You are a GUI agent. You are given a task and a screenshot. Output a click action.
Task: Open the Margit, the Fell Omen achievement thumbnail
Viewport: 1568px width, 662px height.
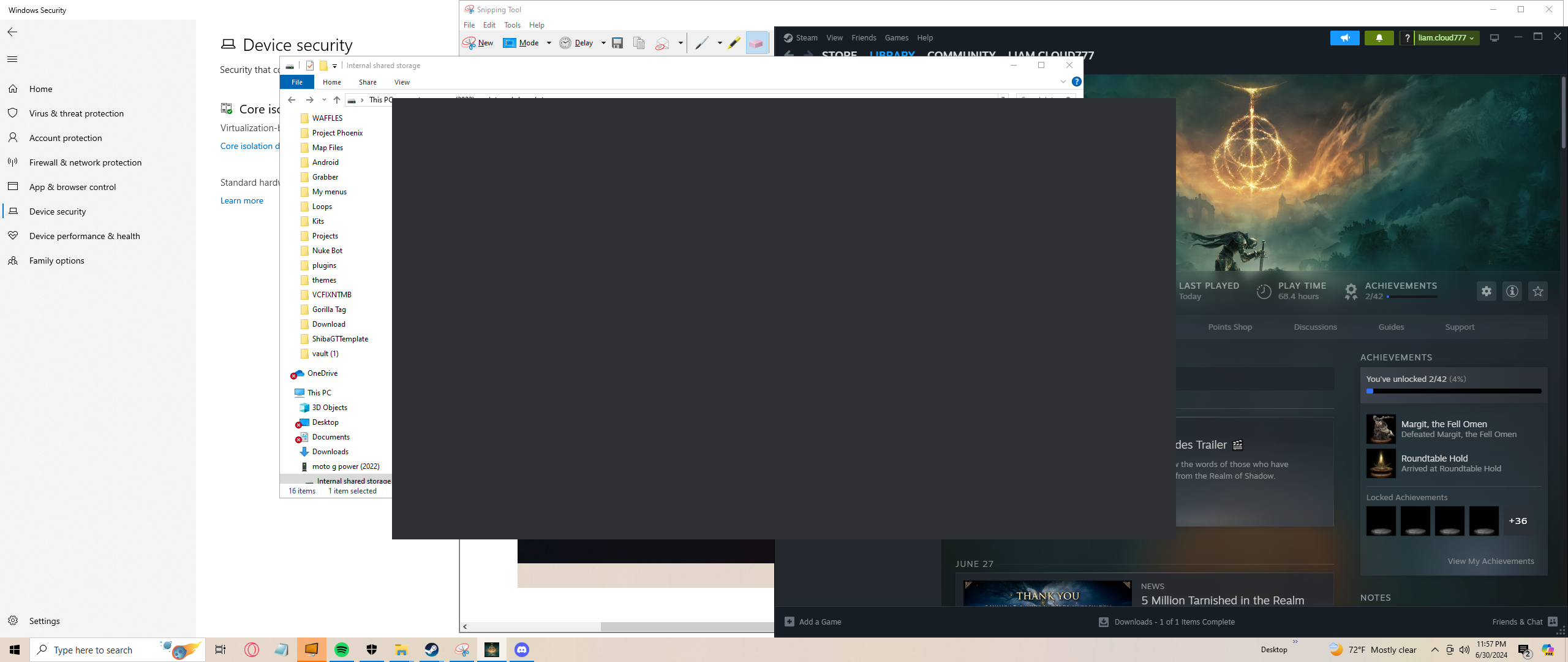click(x=1381, y=429)
